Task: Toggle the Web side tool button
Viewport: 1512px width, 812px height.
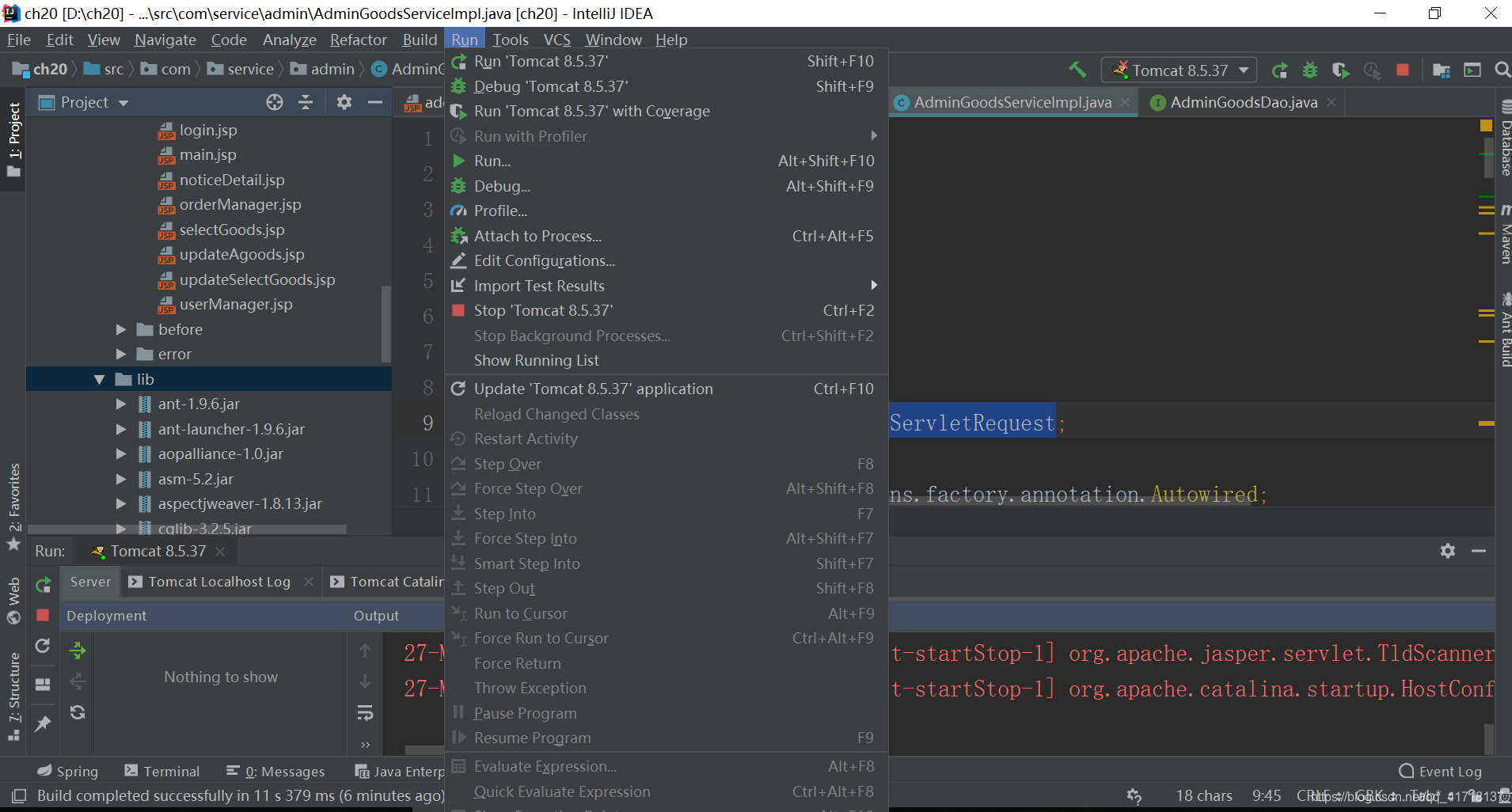Action: [x=13, y=600]
